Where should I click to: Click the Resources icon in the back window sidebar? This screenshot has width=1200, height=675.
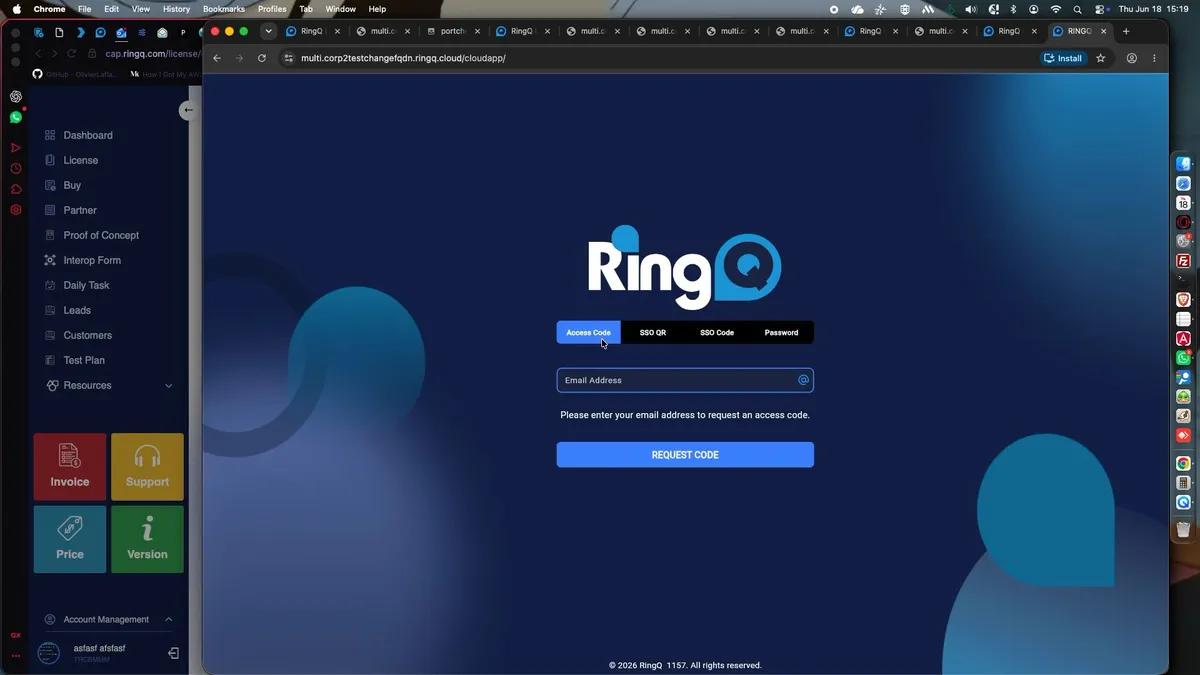point(52,385)
